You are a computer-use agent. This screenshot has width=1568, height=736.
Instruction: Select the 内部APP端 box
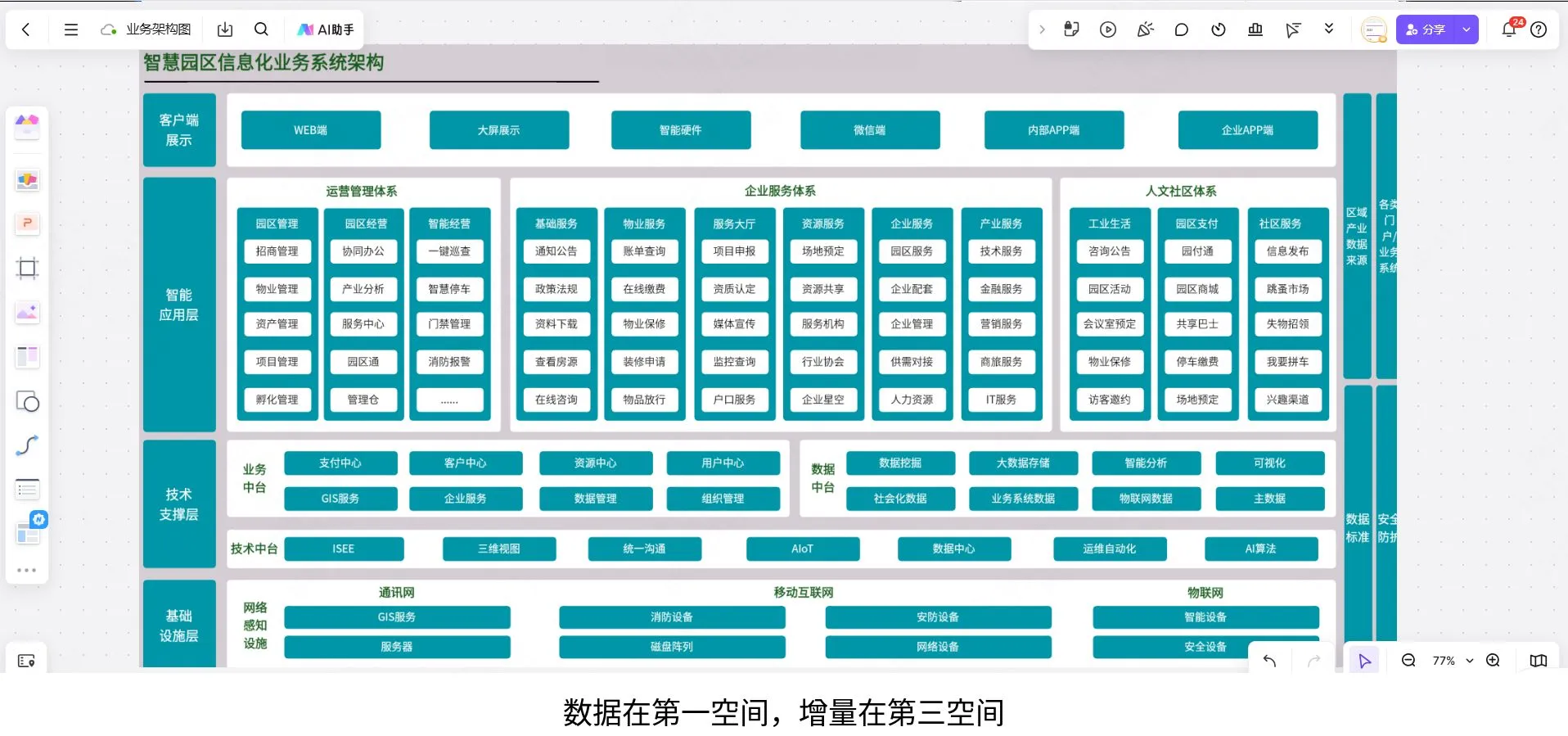[x=1054, y=130]
